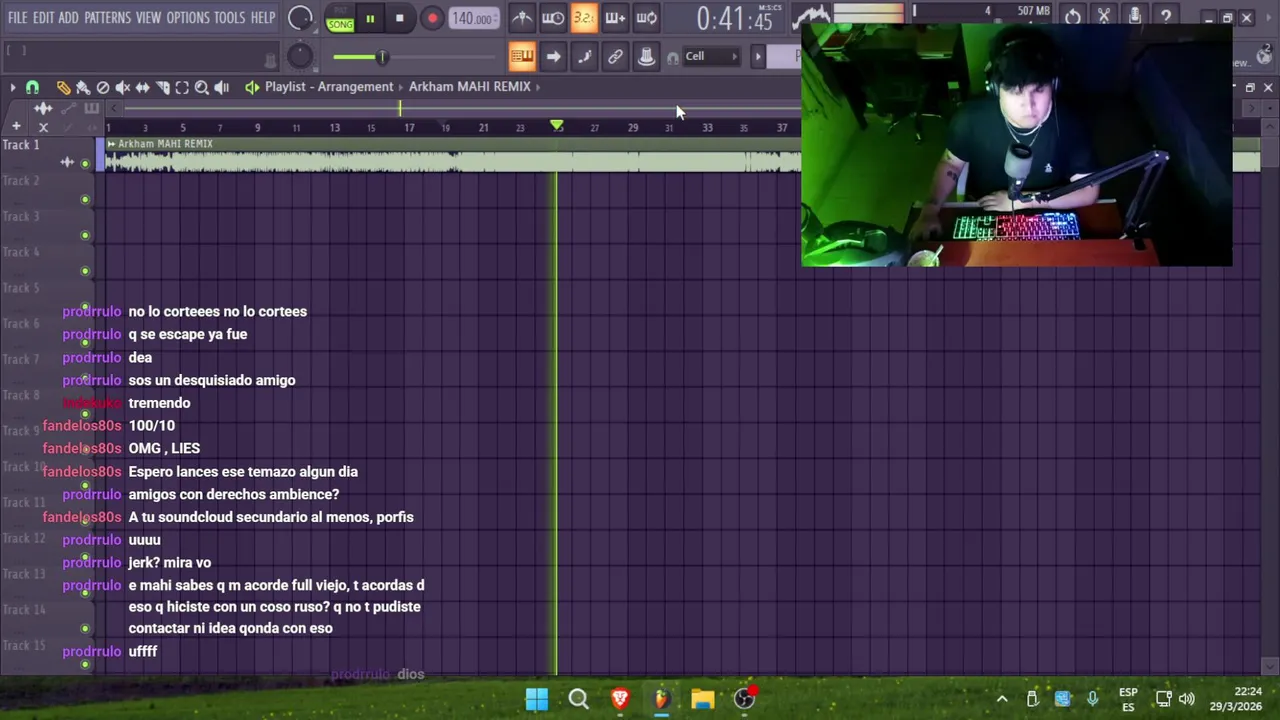Switch between PAT and SONG mode
This screenshot has height=720, width=1280.
pos(340,18)
